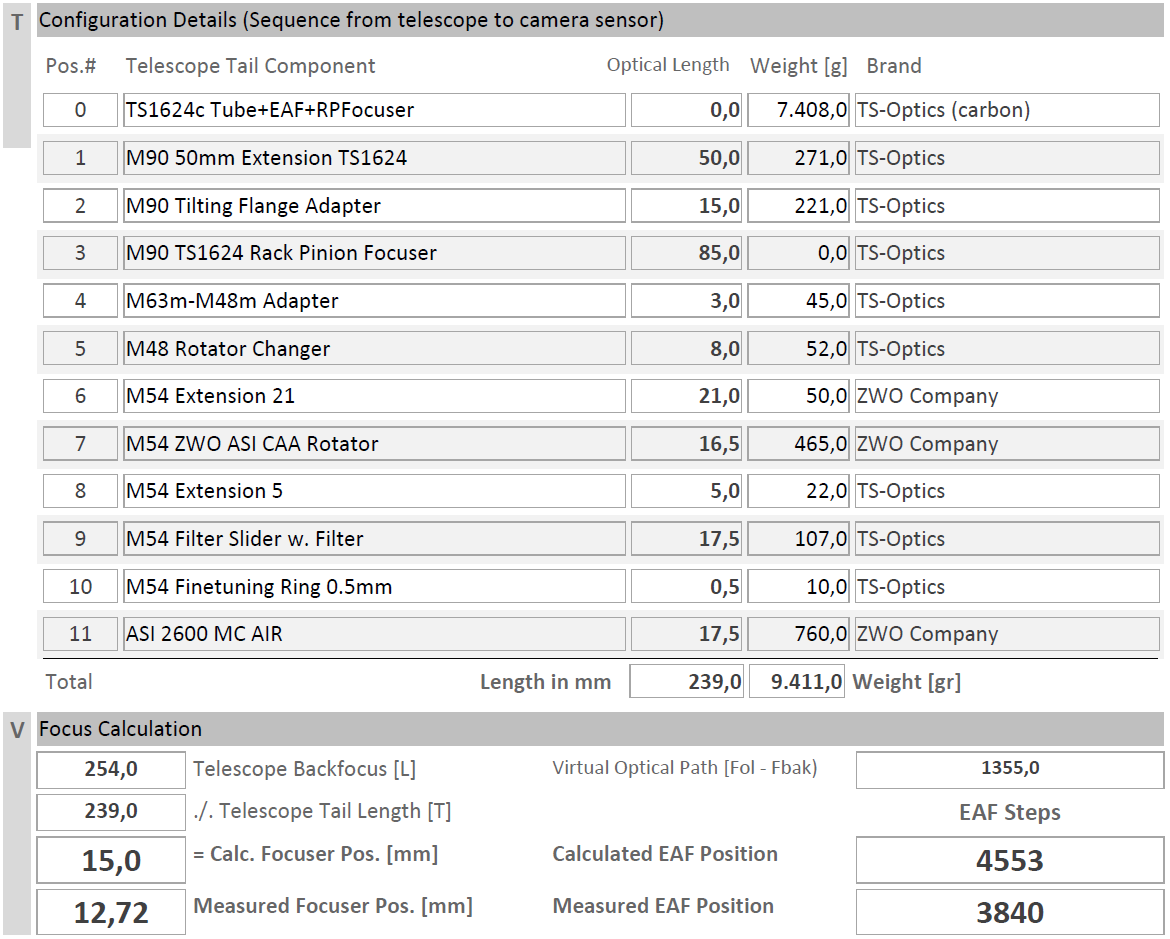Click the M48 Rotator Changer field
The height and width of the screenshot is (939, 1170).
[x=375, y=349]
